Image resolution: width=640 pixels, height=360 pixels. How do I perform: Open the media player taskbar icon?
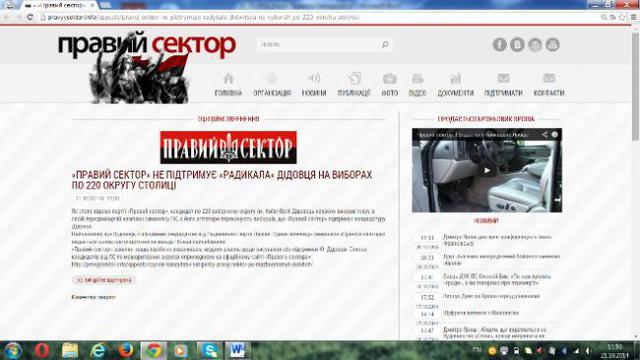click(x=181, y=351)
